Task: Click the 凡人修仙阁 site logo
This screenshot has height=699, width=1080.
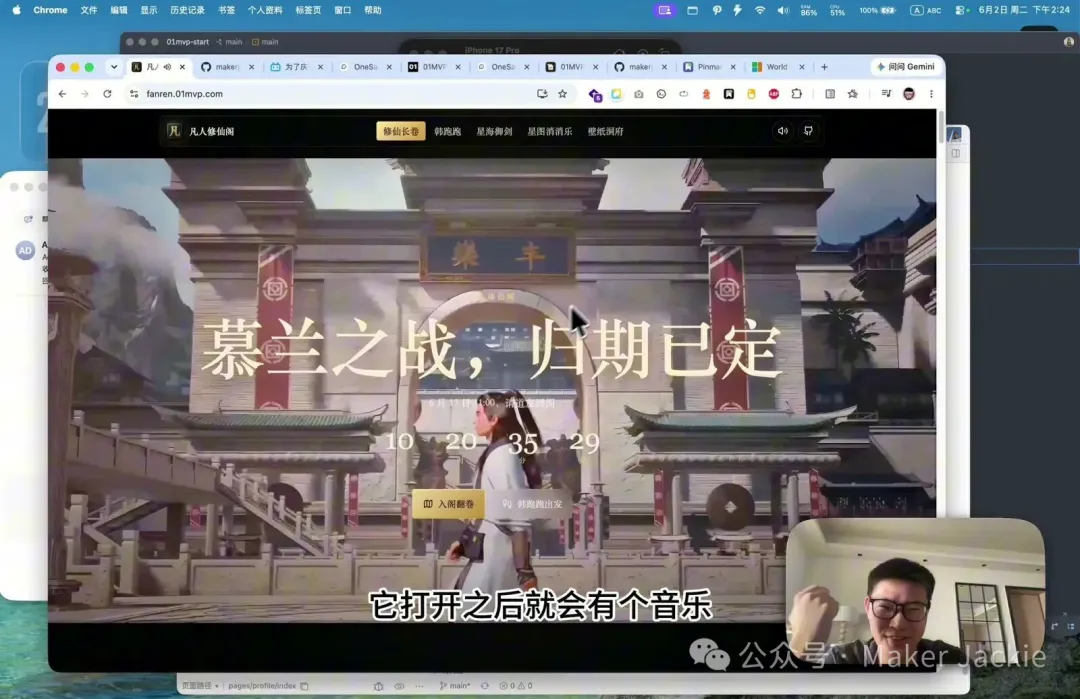Action: [x=200, y=131]
